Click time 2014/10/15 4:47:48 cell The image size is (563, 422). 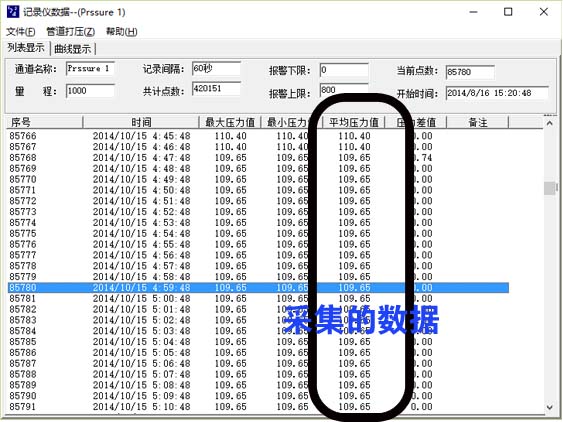pyautogui.click(x=141, y=158)
